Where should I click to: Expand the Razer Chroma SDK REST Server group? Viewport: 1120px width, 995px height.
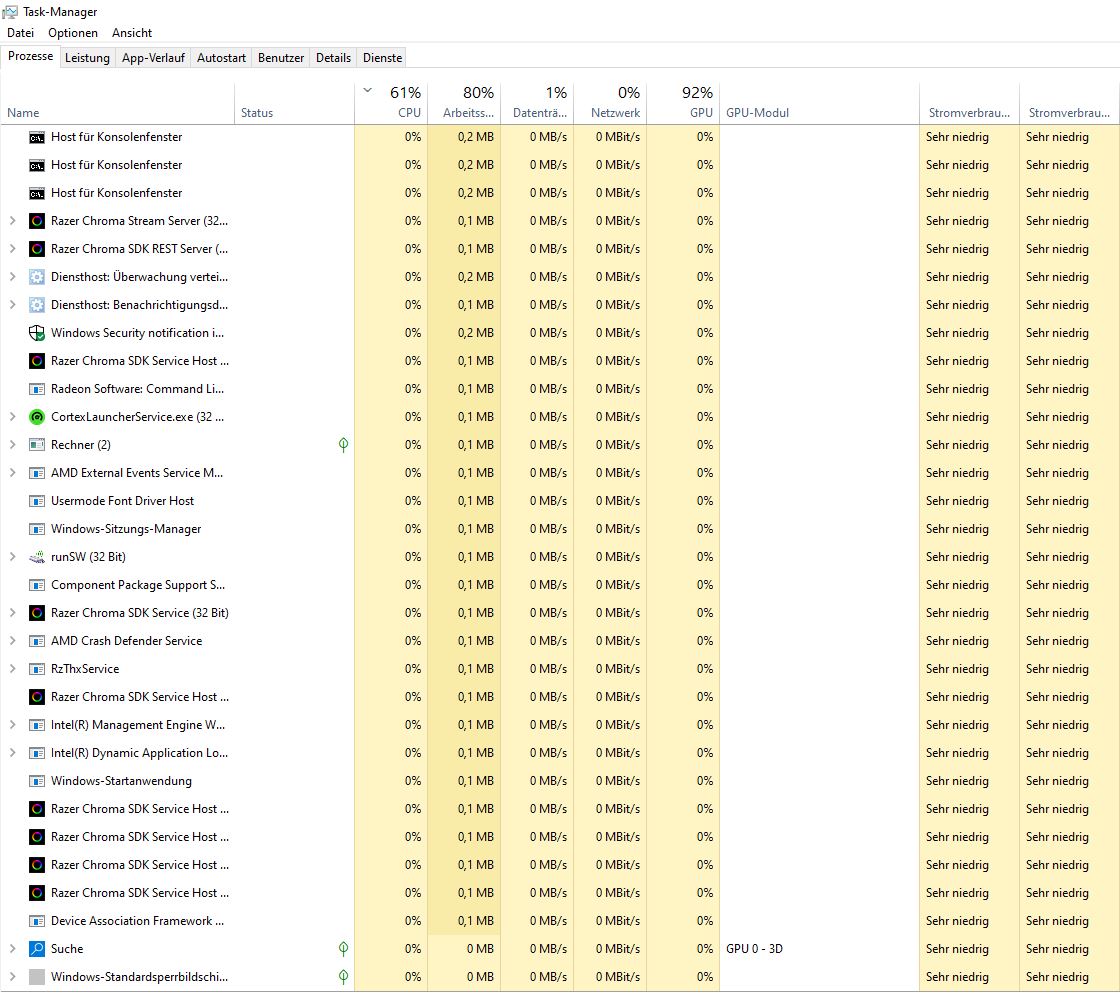coord(12,249)
